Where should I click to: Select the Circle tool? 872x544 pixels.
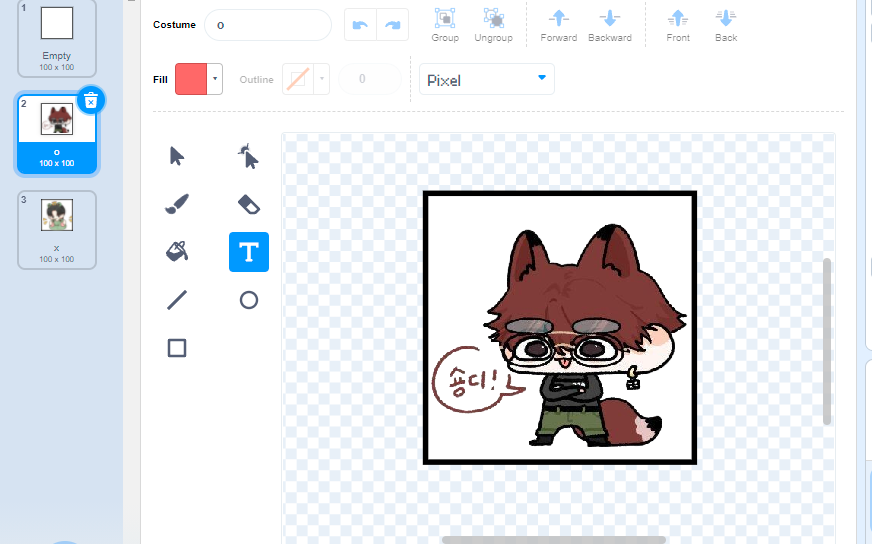249,300
